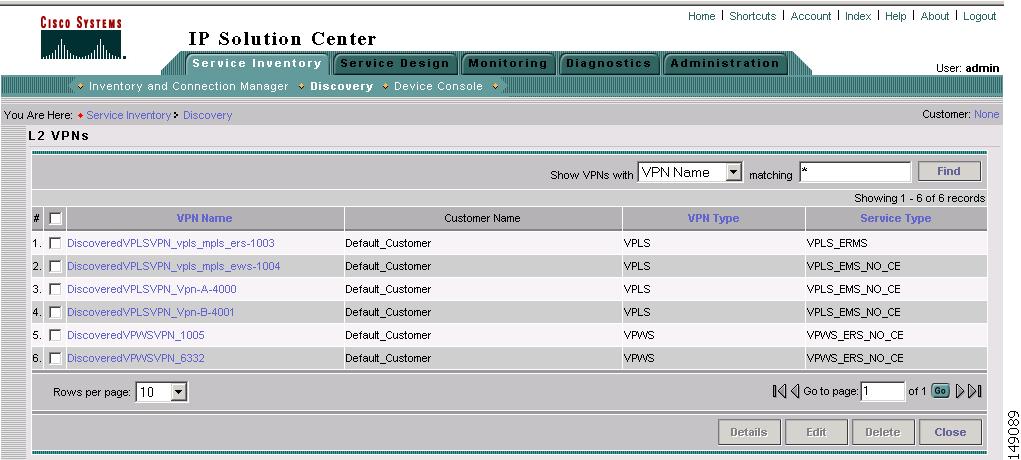This screenshot has width=1021, height=460.
Task: Click the Go to page input field
Action: (x=882, y=392)
